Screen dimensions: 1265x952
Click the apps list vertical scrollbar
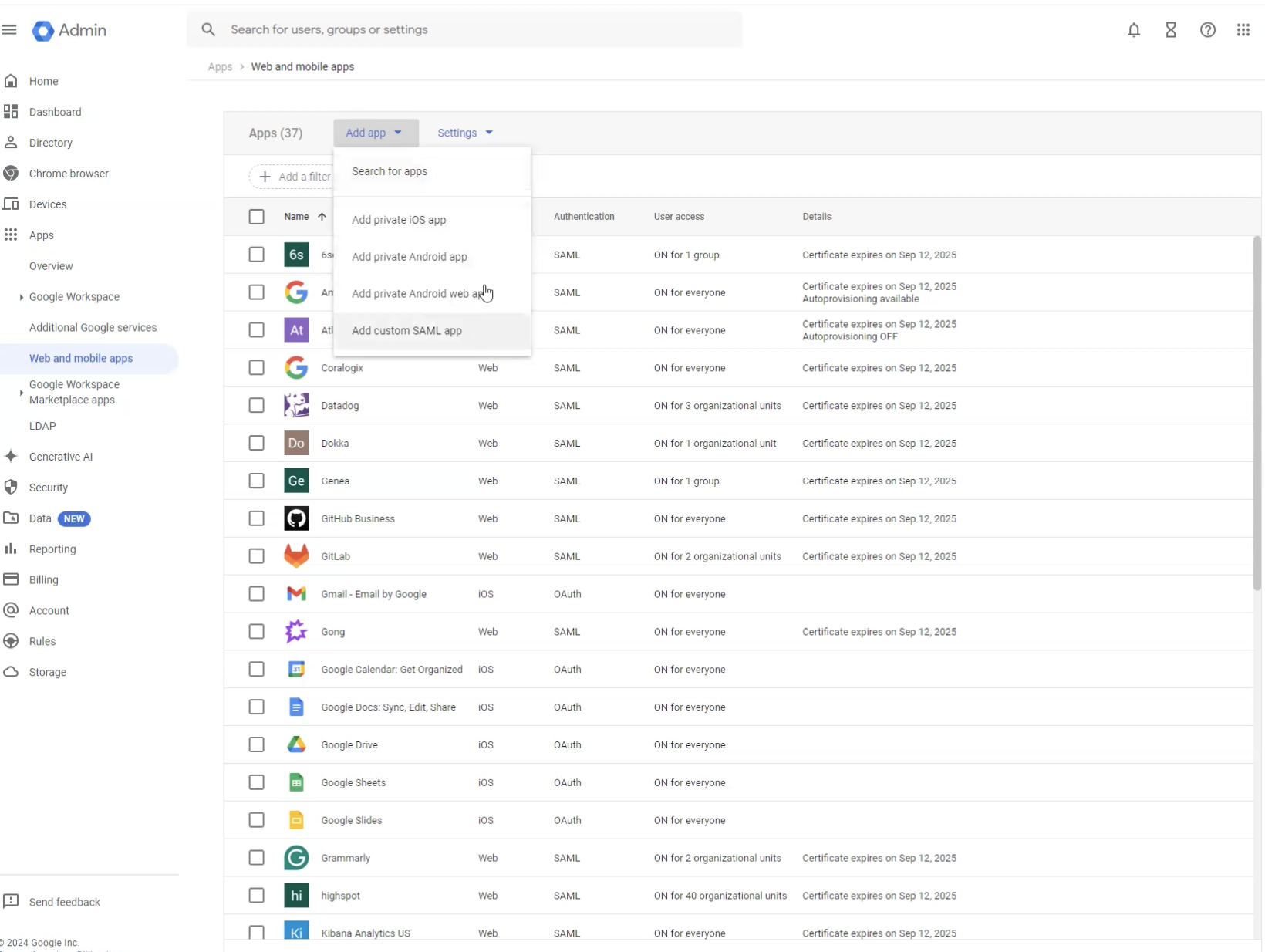(1257, 413)
